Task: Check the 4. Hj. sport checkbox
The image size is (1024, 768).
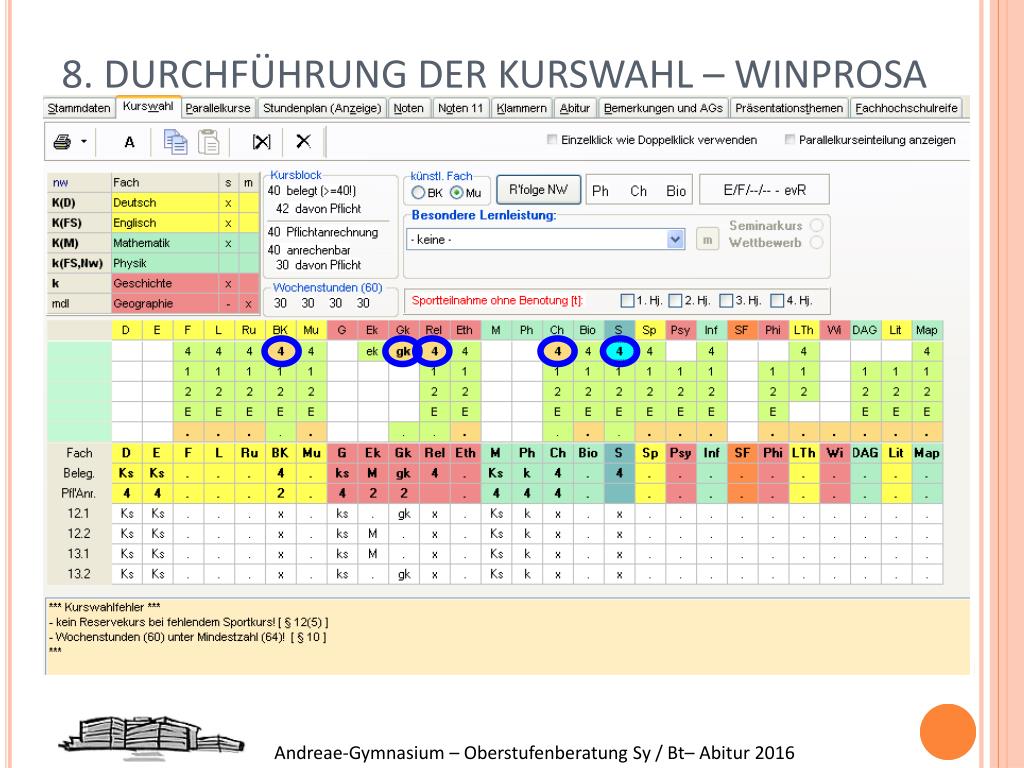Action: [777, 300]
